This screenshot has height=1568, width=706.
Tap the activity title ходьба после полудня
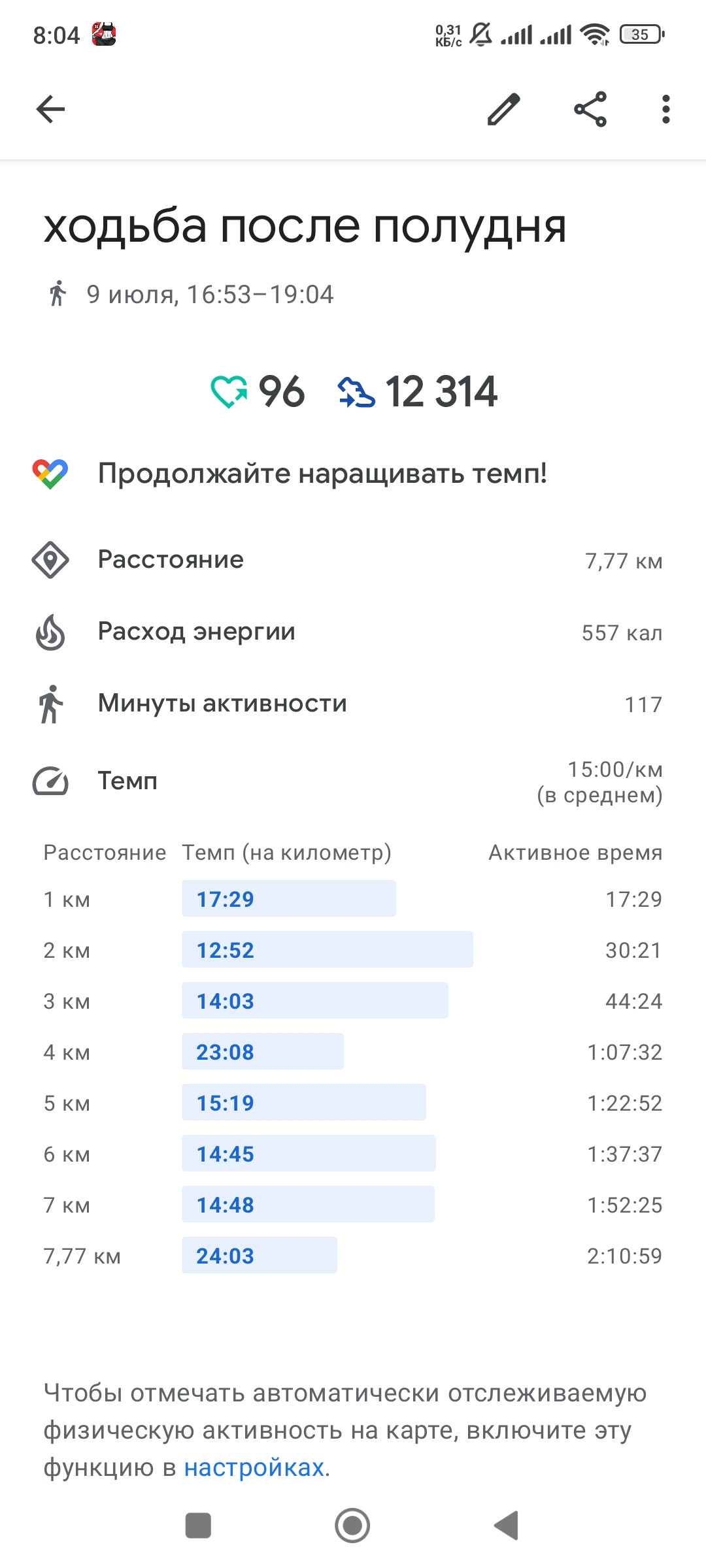[305, 227]
